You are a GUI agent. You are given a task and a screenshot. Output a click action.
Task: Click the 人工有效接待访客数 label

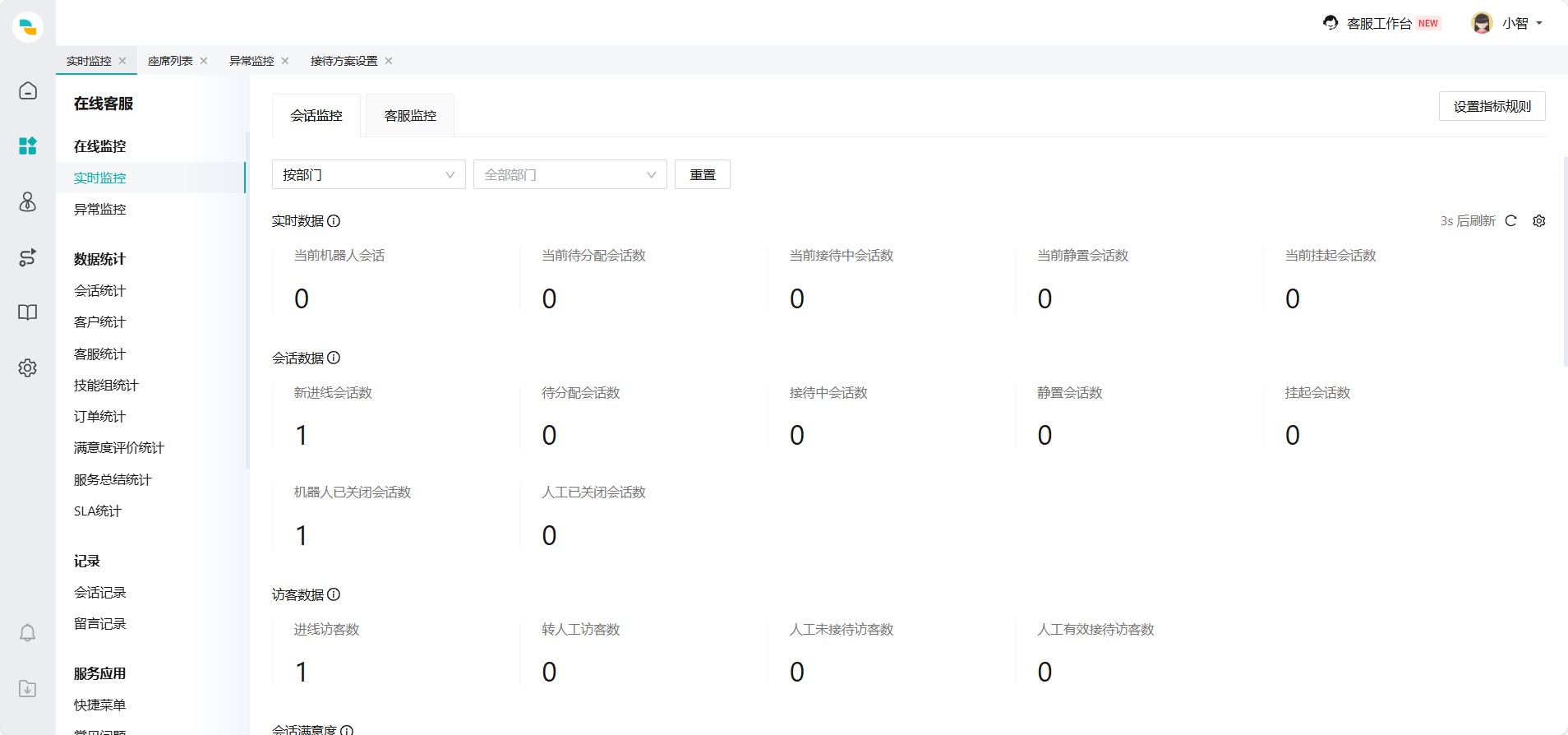point(1095,630)
